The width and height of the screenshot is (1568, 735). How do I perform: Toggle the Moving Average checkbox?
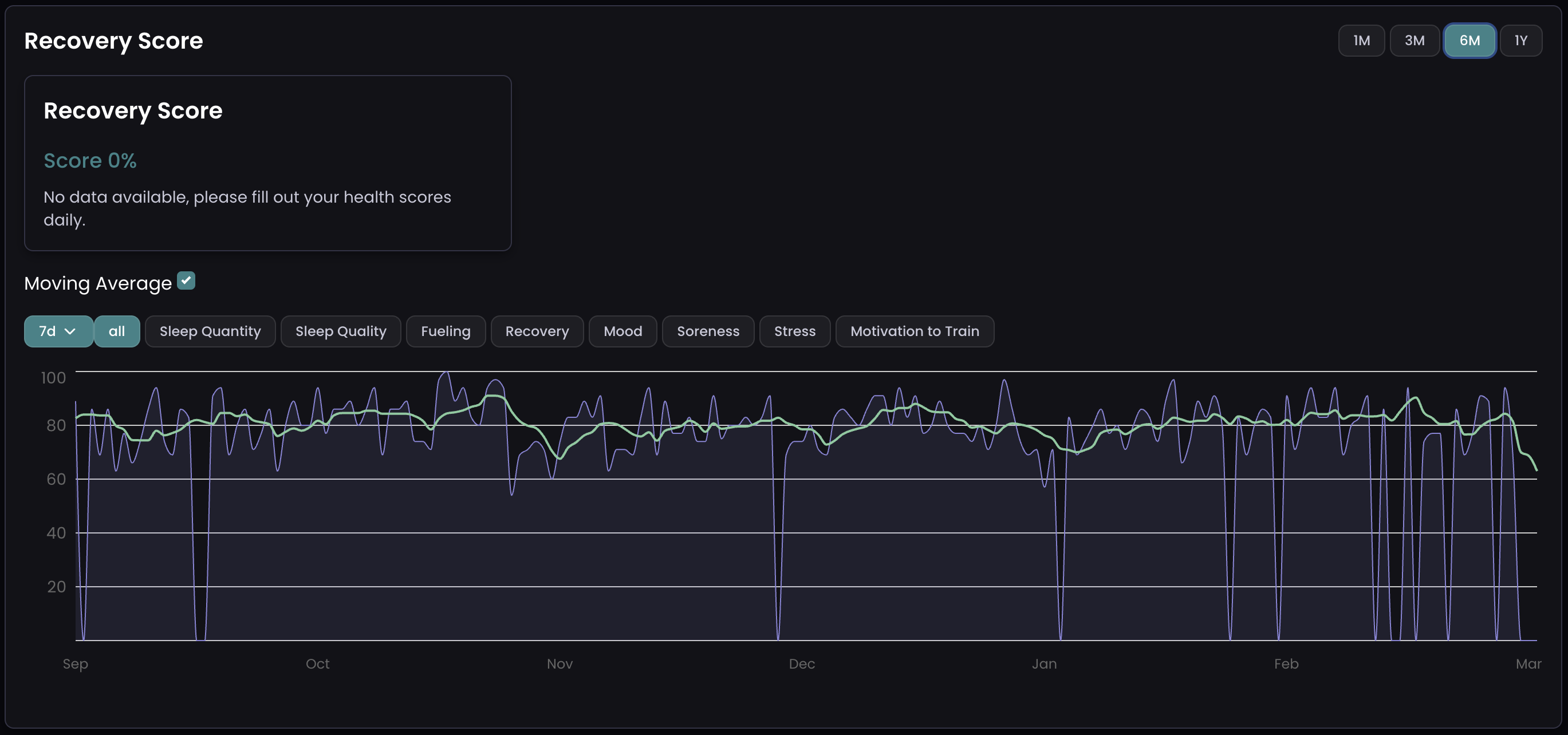coord(186,280)
